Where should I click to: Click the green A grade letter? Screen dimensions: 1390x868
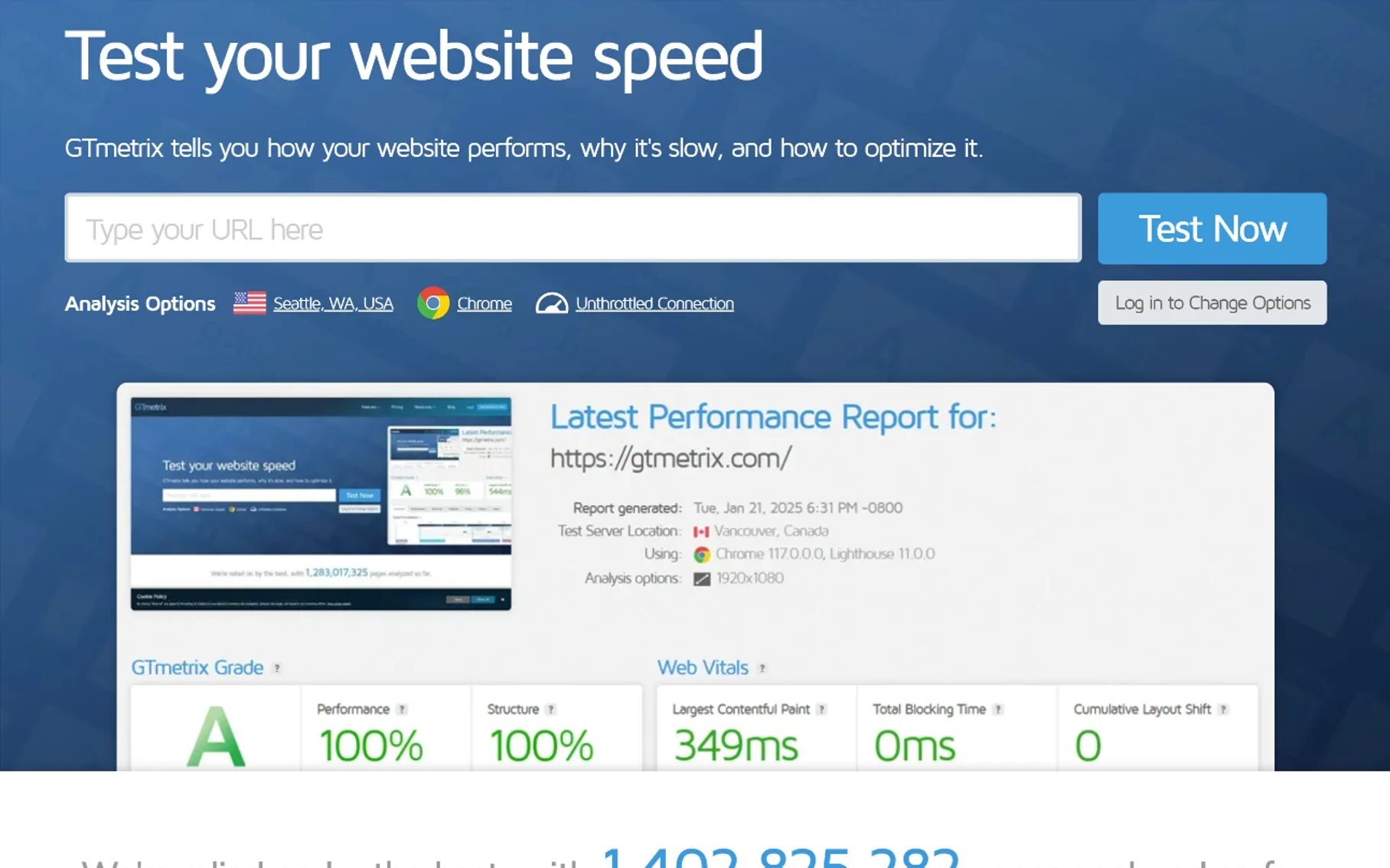216,737
